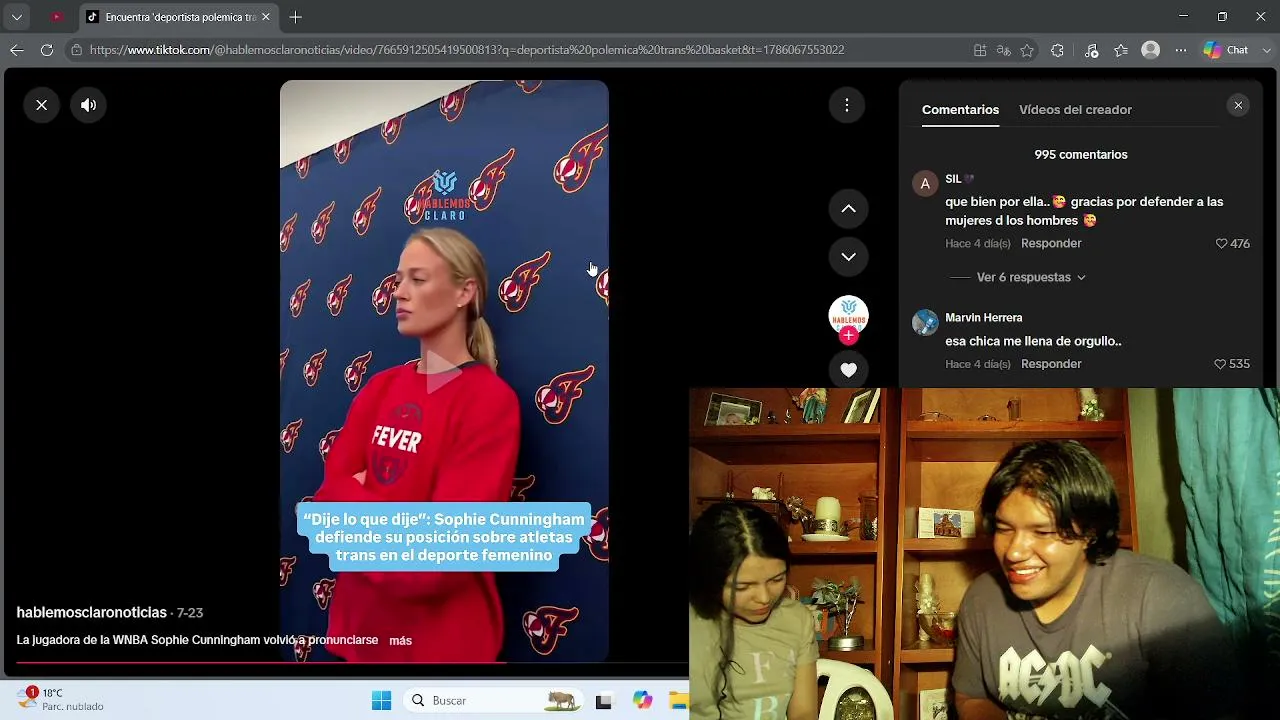Image resolution: width=1280 pixels, height=720 pixels.
Task: Open the apps grid icon in the address bar
Action: click(980, 50)
